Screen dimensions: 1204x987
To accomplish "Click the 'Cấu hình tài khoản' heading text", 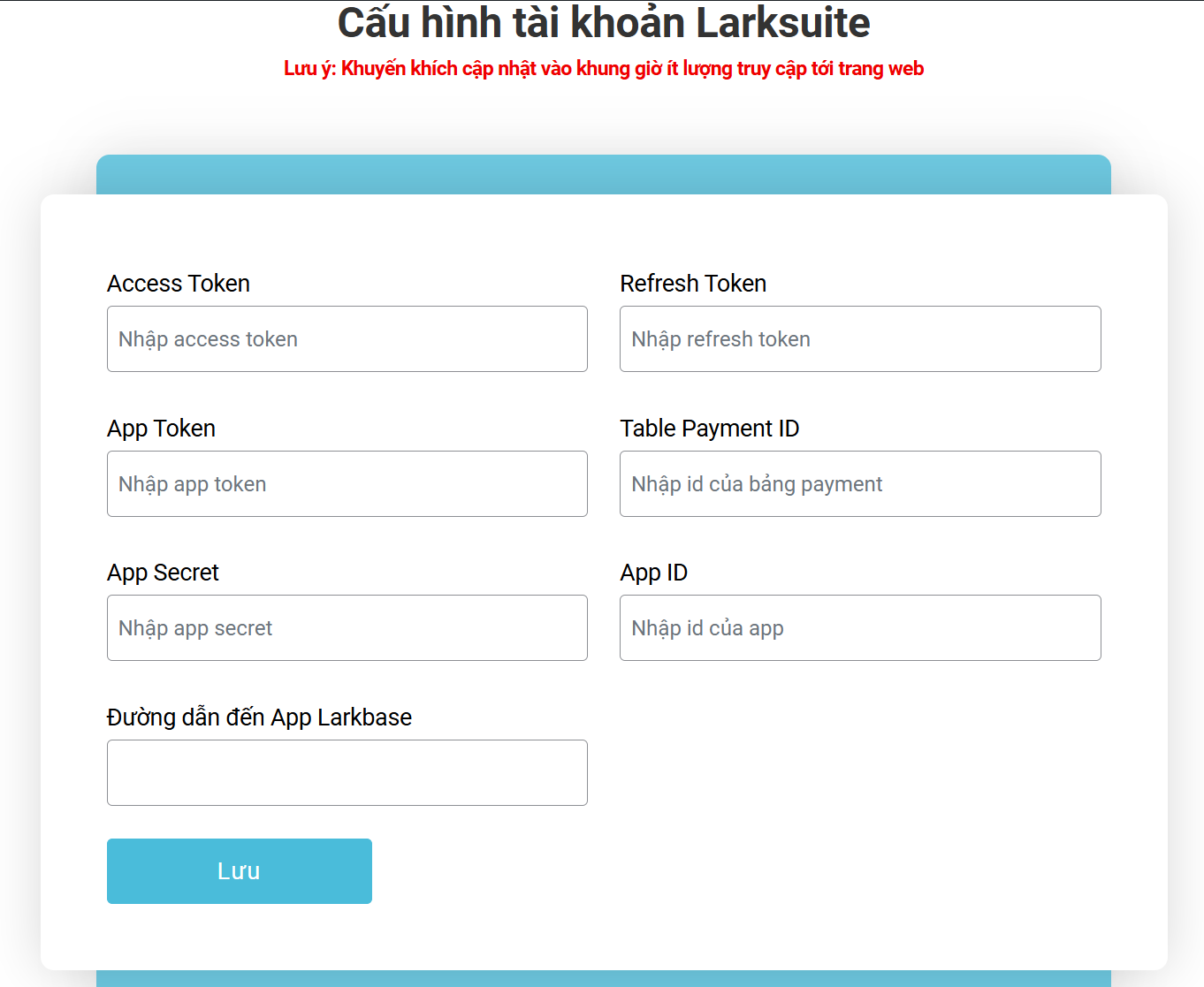I will [x=513, y=24].
